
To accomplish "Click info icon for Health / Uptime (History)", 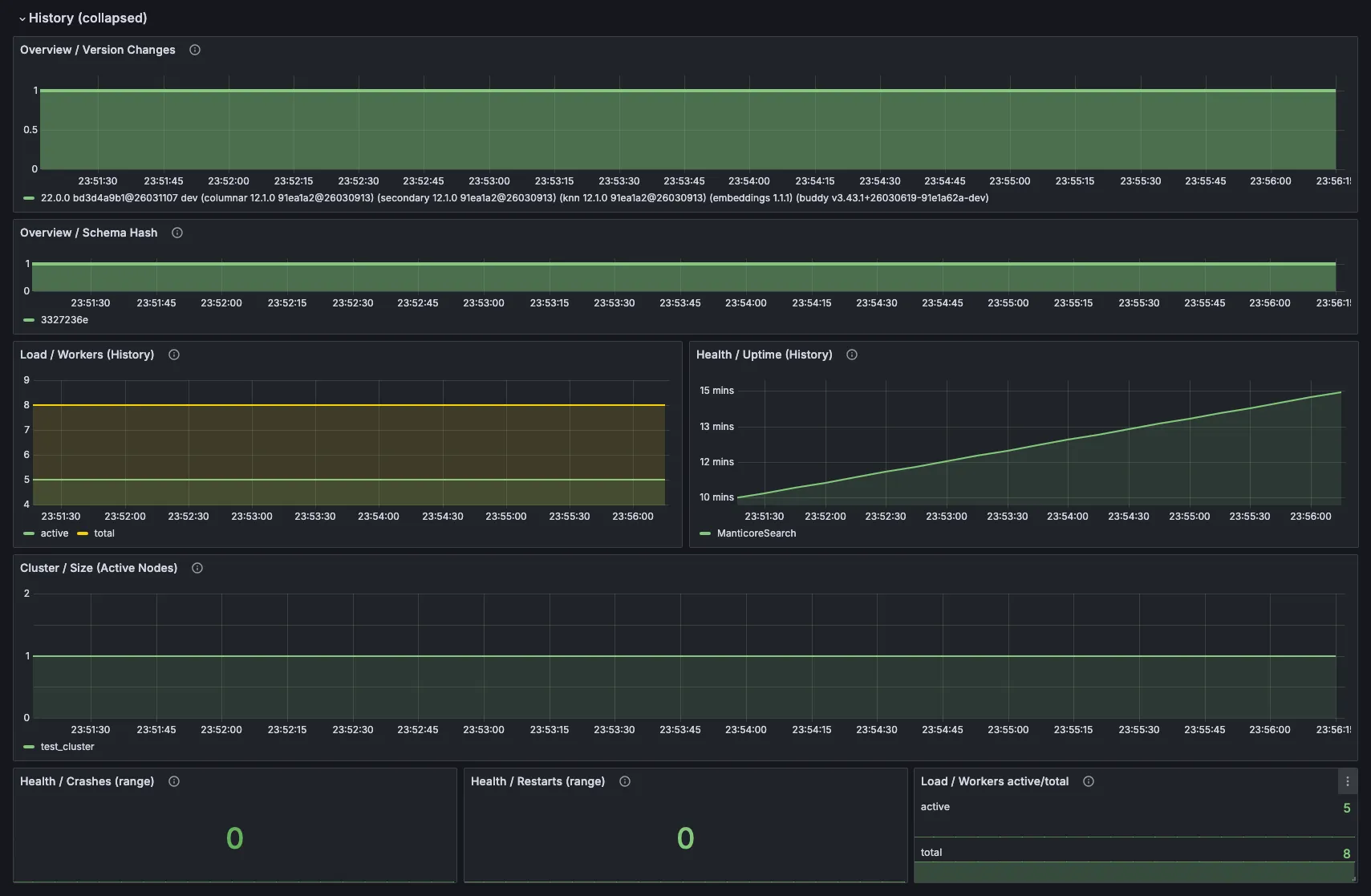I will coord(852,355).
